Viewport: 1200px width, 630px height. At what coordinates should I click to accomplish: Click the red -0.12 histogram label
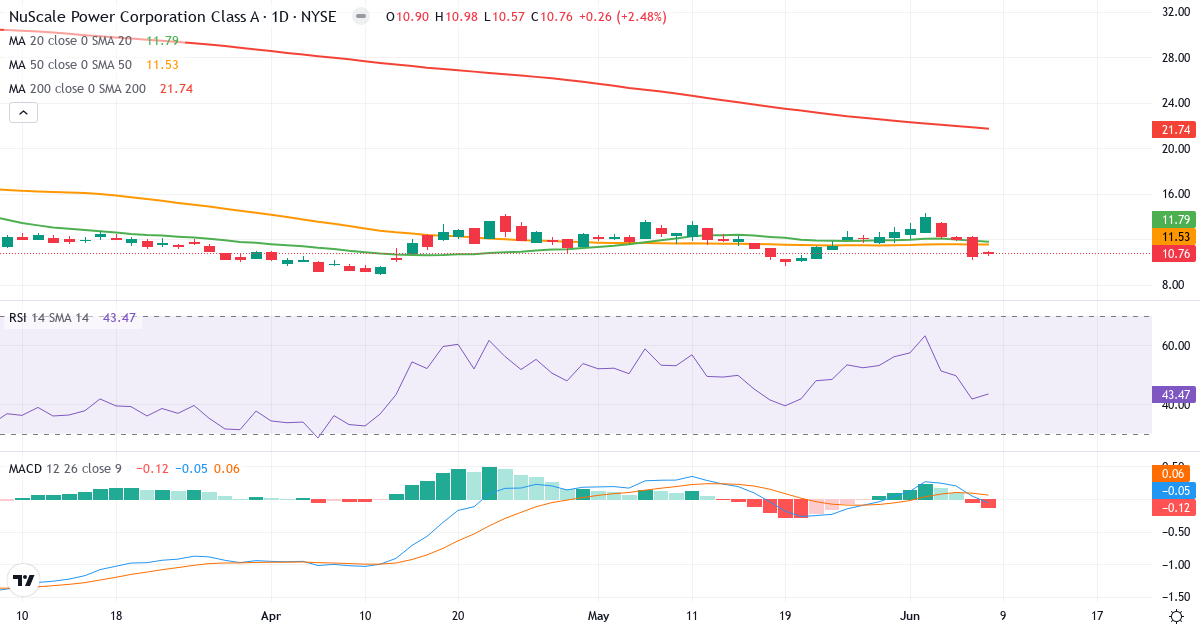click(1175, 508)
